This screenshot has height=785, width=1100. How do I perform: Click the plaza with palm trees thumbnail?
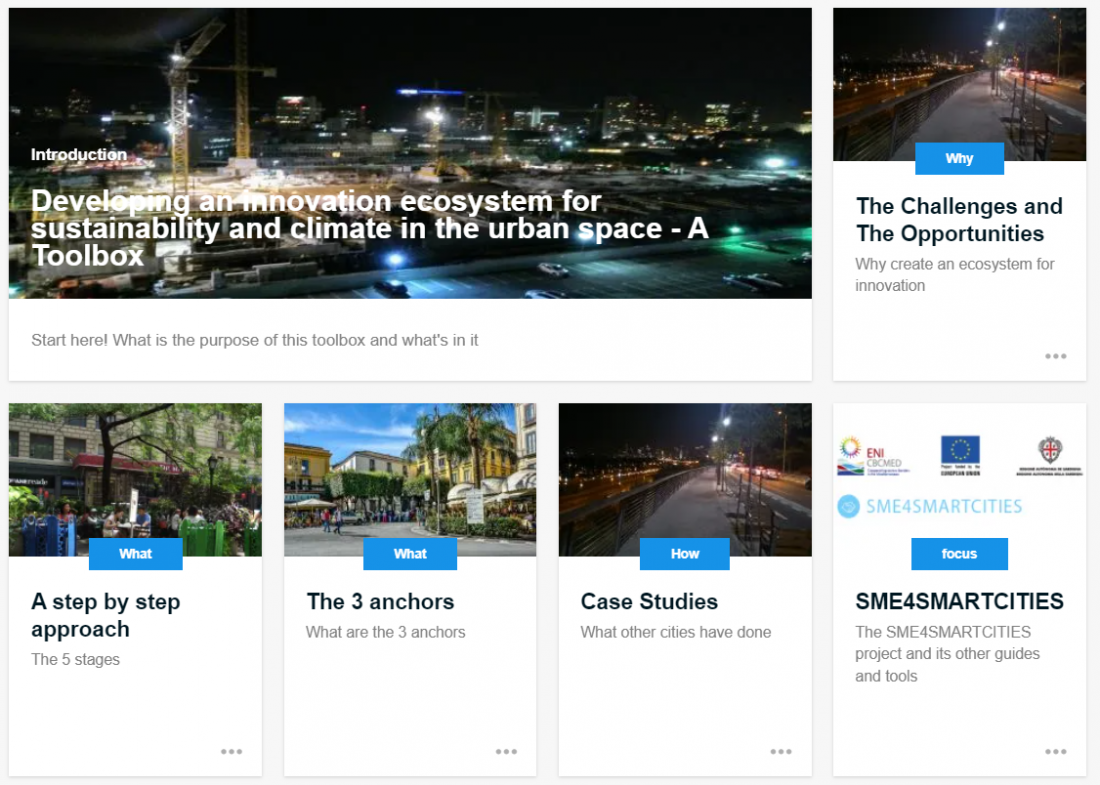coord(410,479)
